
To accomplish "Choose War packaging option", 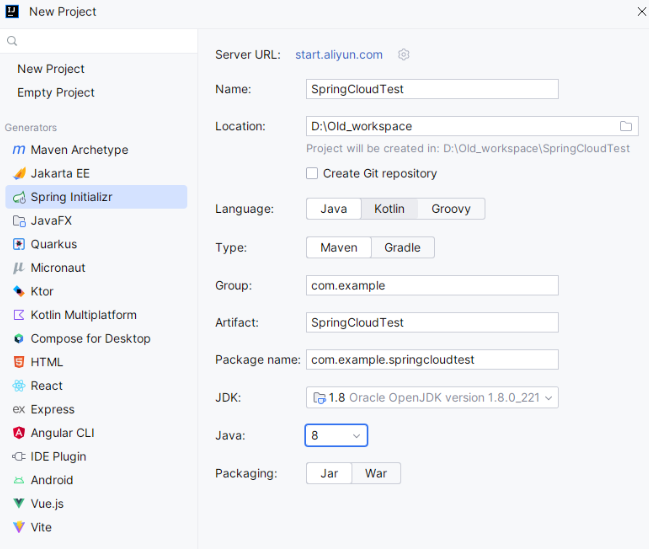I will (376, 473).
